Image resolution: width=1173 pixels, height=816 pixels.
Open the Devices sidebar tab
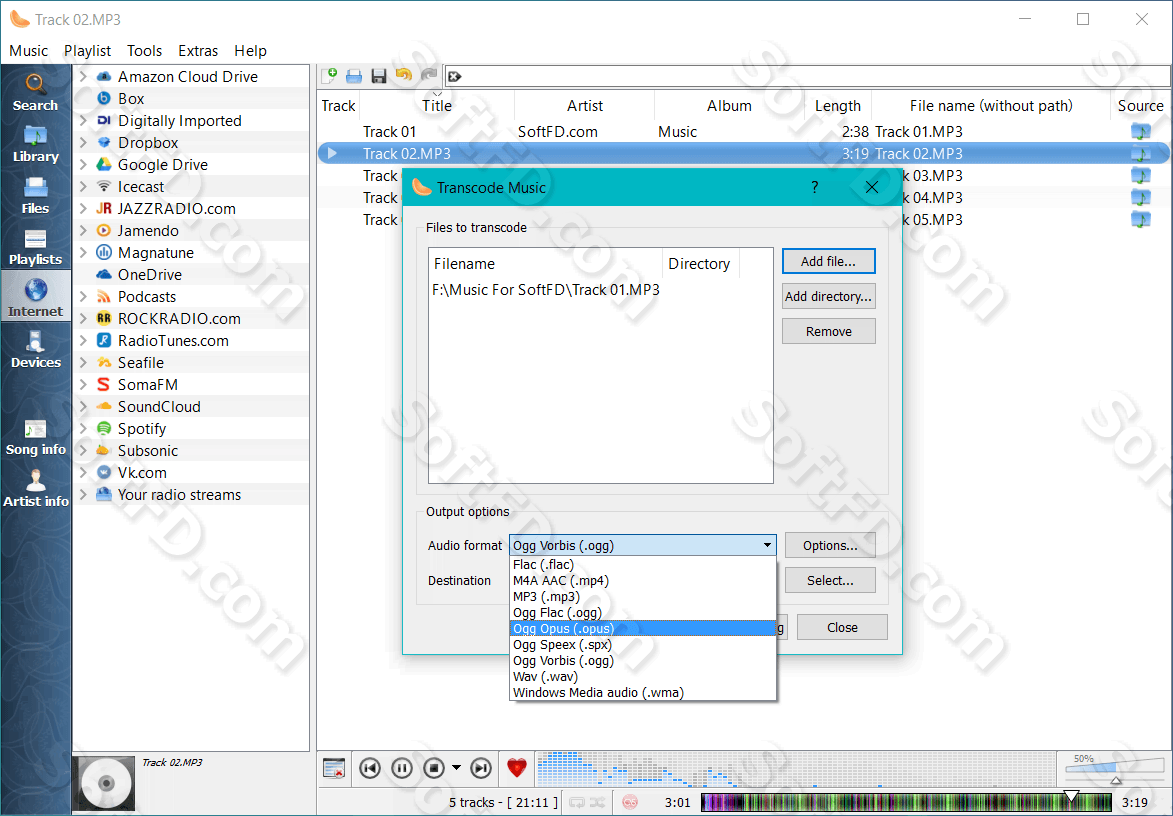(35, 350)
